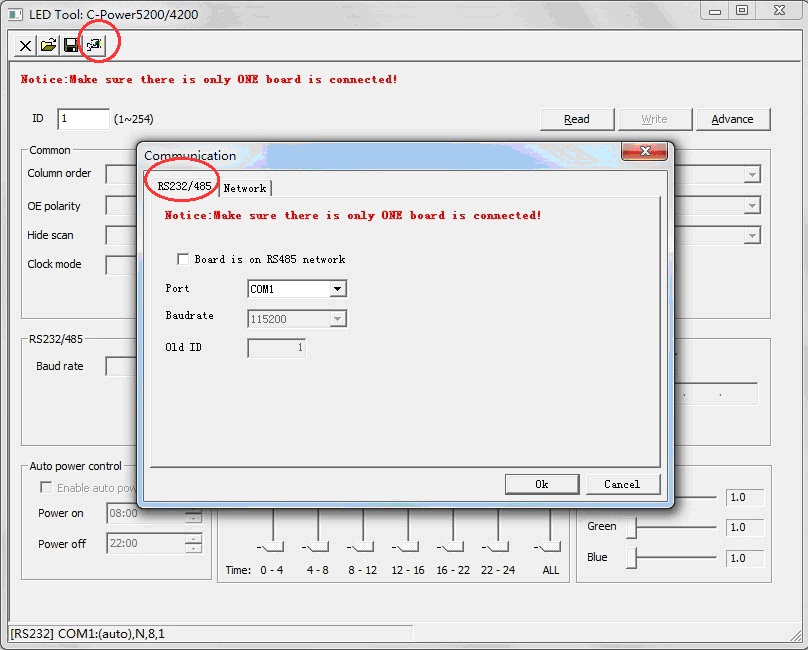The image size is (808, 650).
Task: Click the X icon in the main toolbar
Action: click(26, 46)
